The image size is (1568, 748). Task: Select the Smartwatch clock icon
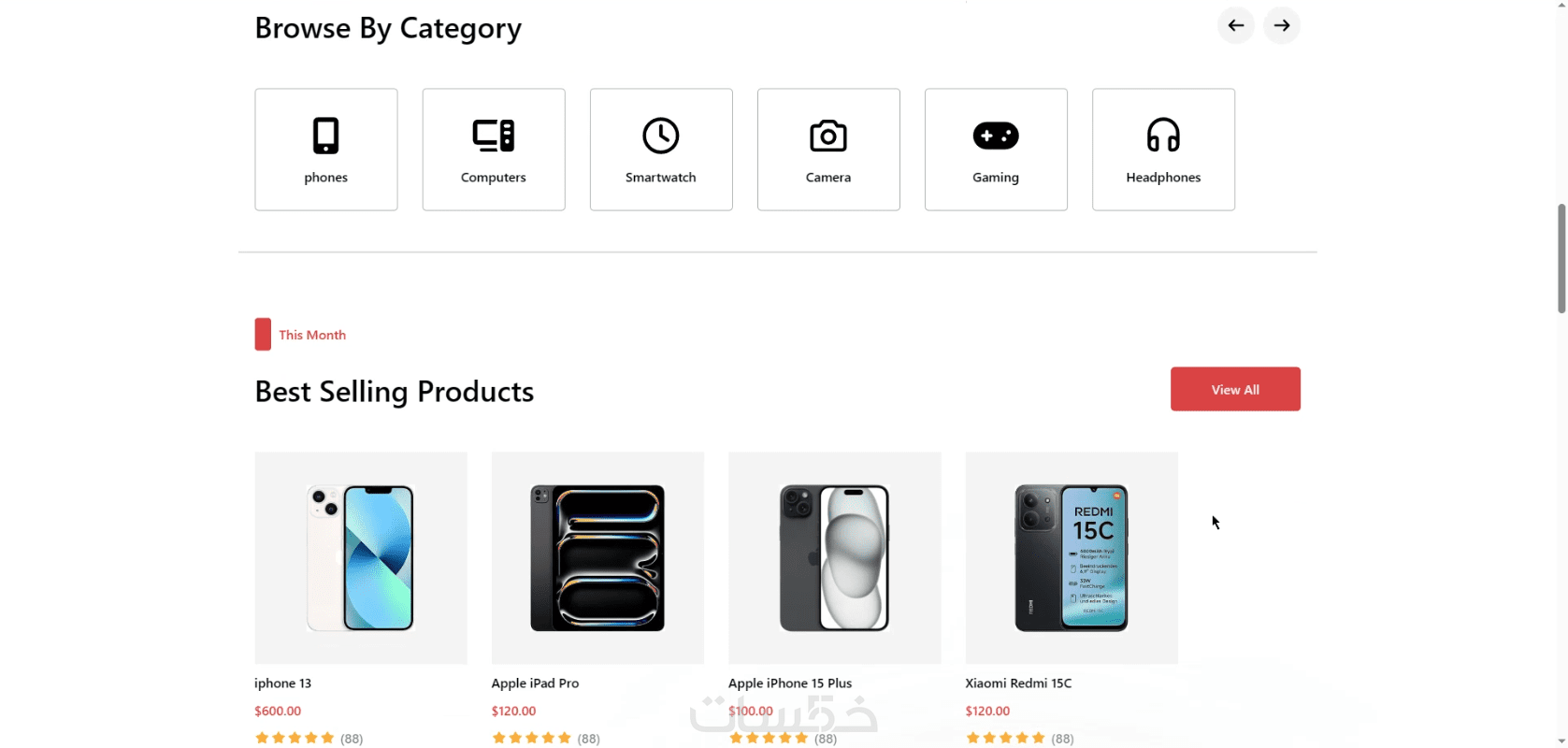(x=660, y=136)
